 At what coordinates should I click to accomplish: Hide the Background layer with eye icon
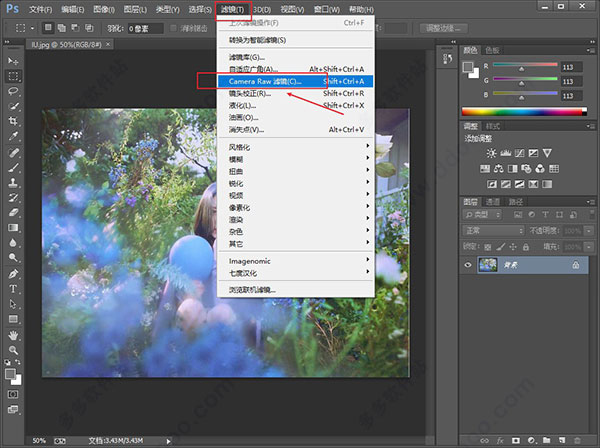pos(468,265)
